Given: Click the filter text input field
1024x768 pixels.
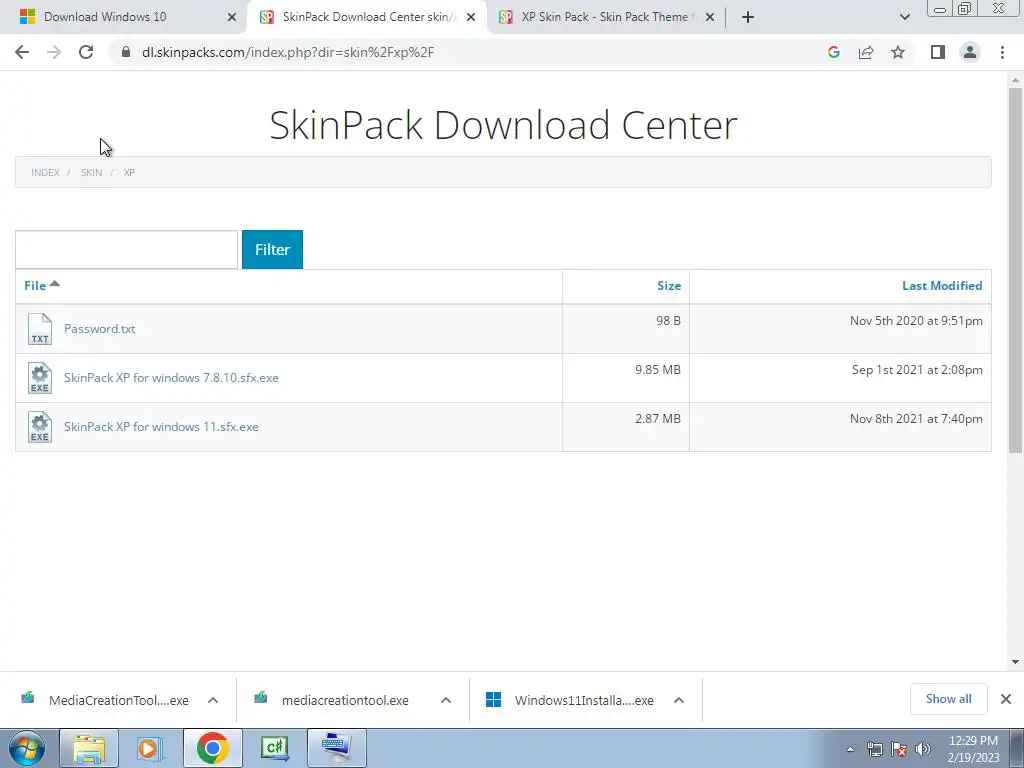Looking at the screenshot, I should [127, 249].
